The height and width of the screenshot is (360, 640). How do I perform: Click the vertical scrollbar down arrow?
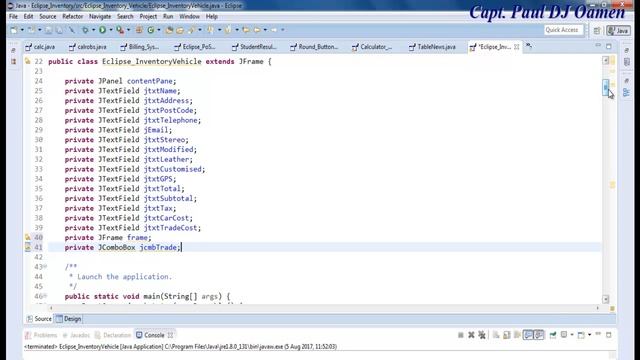coord(606,299)
